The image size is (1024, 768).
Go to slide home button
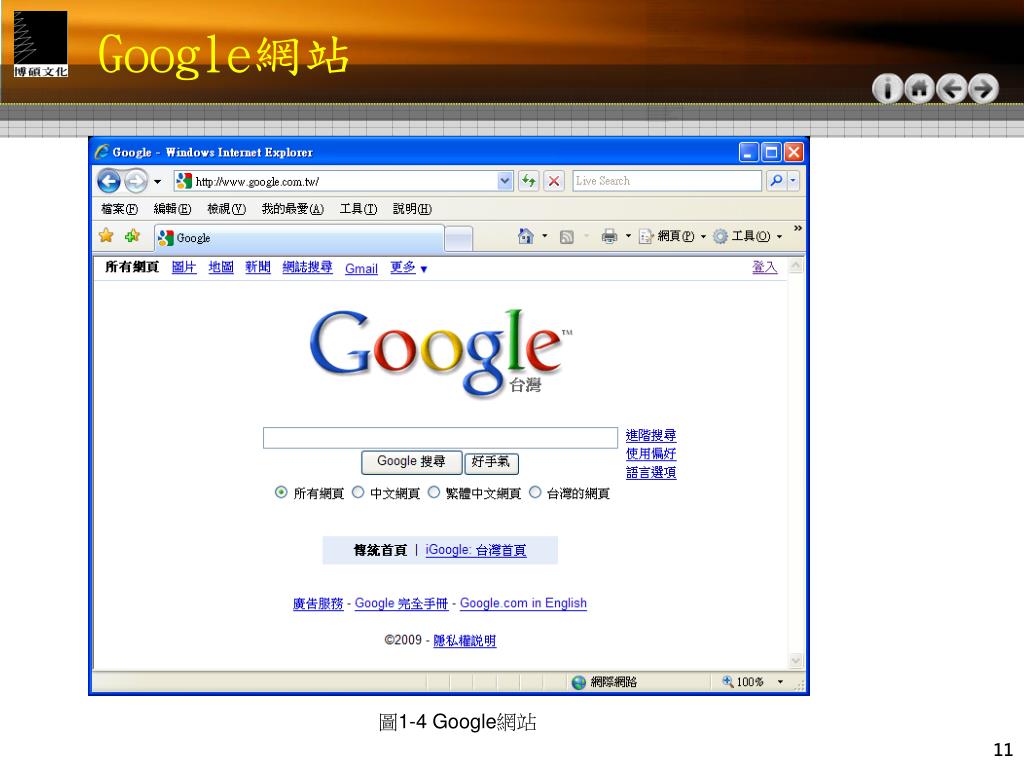920,88
